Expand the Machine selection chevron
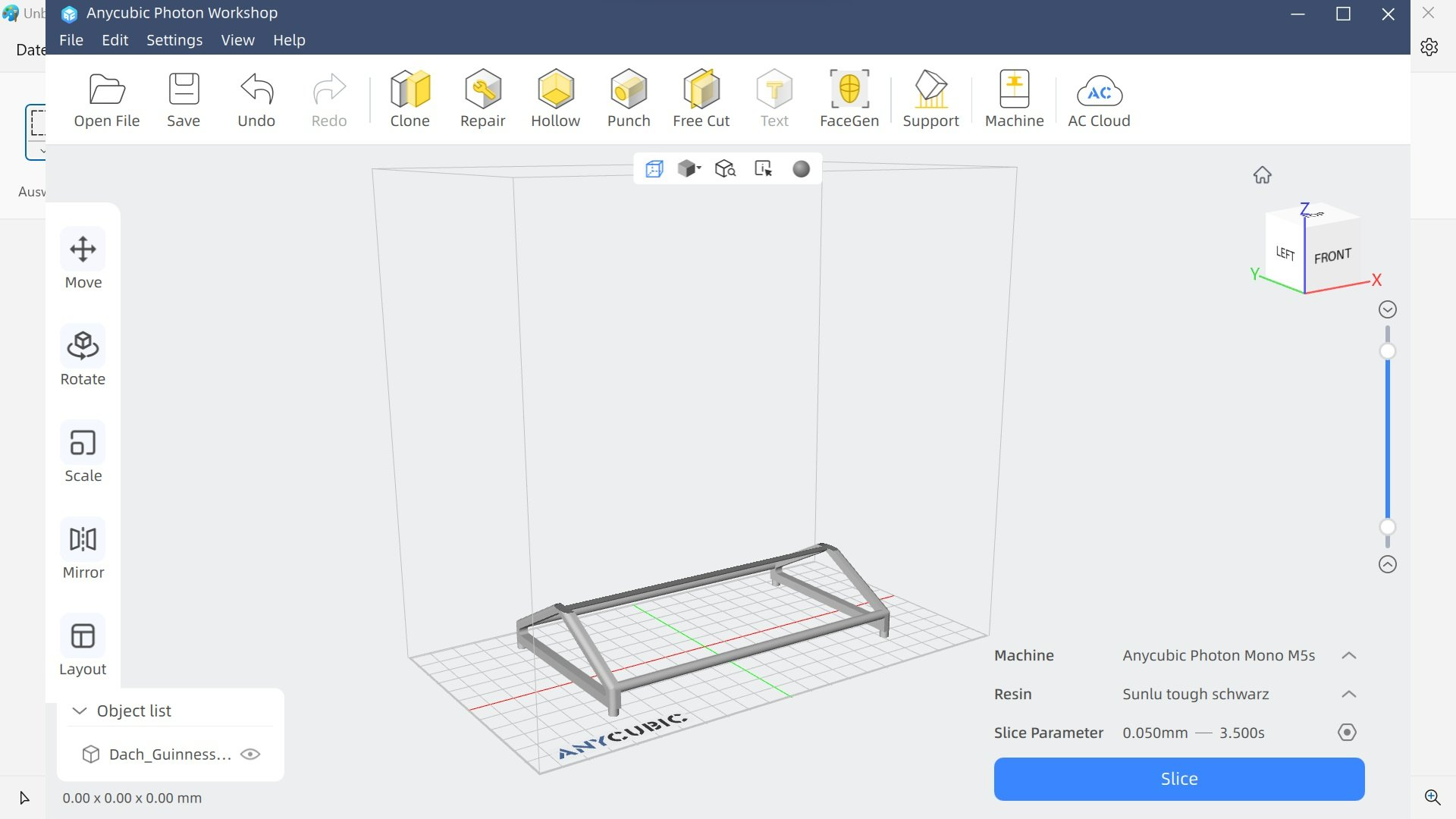1456x819 pixels. pyautogui.click(x=1348, y=655)
